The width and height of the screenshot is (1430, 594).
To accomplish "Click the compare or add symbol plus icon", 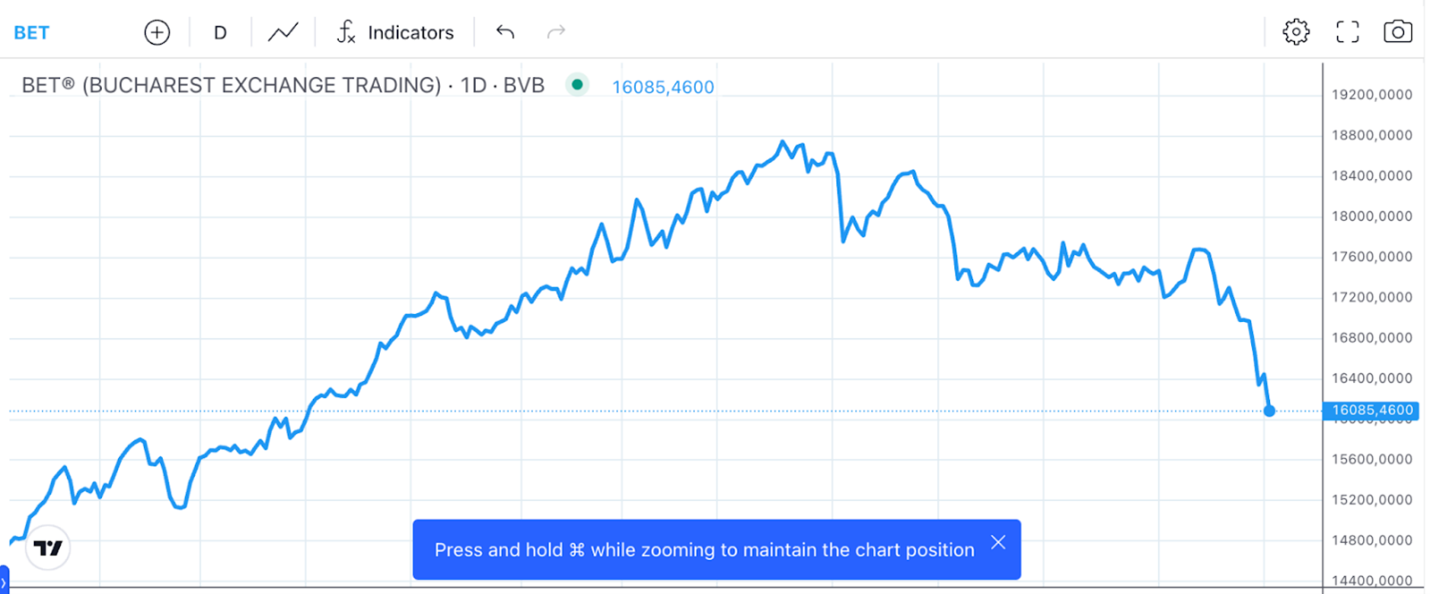I will [157, 32].
